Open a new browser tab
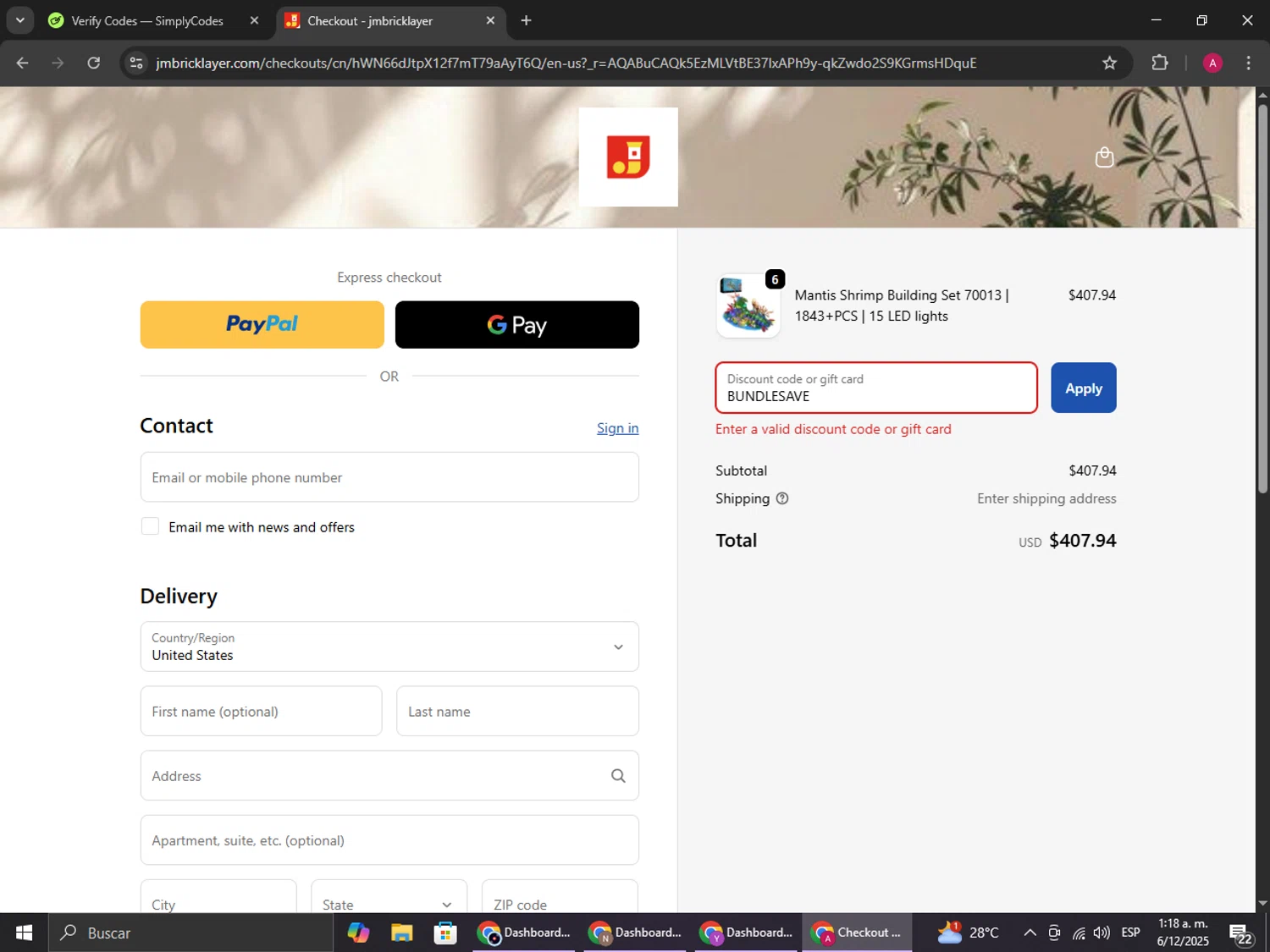 (526, 20)
